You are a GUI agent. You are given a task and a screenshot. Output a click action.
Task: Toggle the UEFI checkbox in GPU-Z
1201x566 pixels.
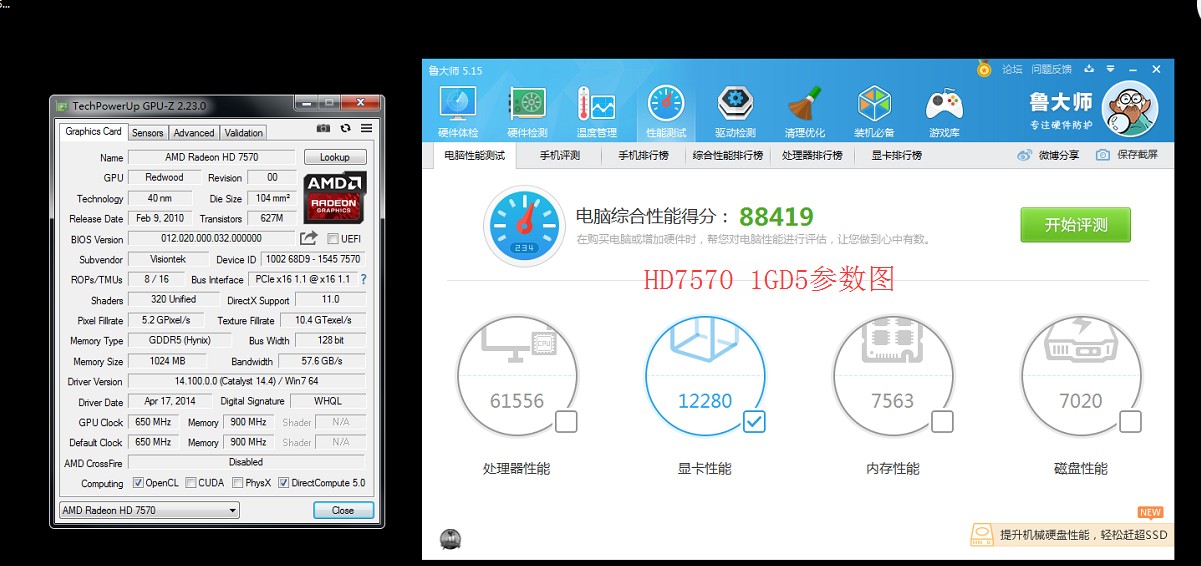pos(333,239)
